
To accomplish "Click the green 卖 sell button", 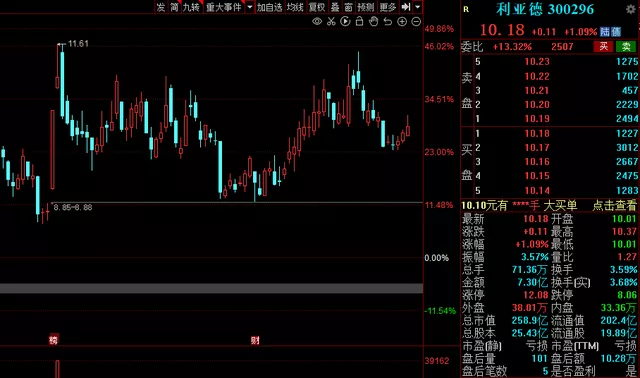I will (x=626, y=47).
